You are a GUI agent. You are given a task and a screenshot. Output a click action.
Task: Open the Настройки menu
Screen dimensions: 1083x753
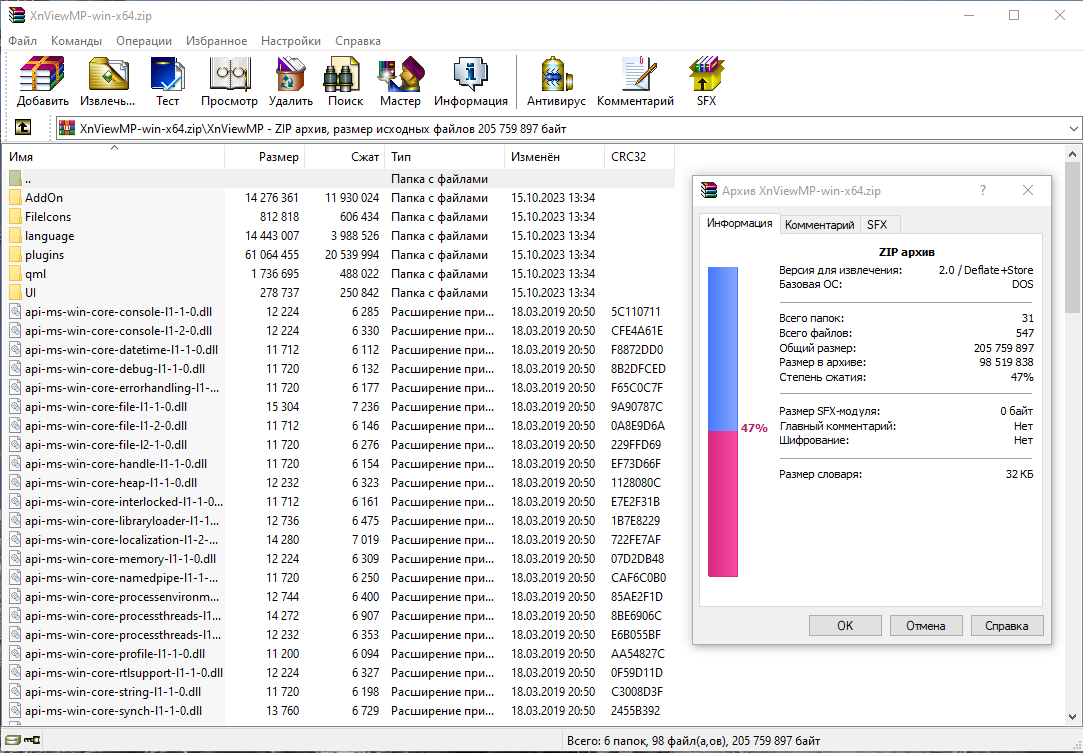point(291,41)
